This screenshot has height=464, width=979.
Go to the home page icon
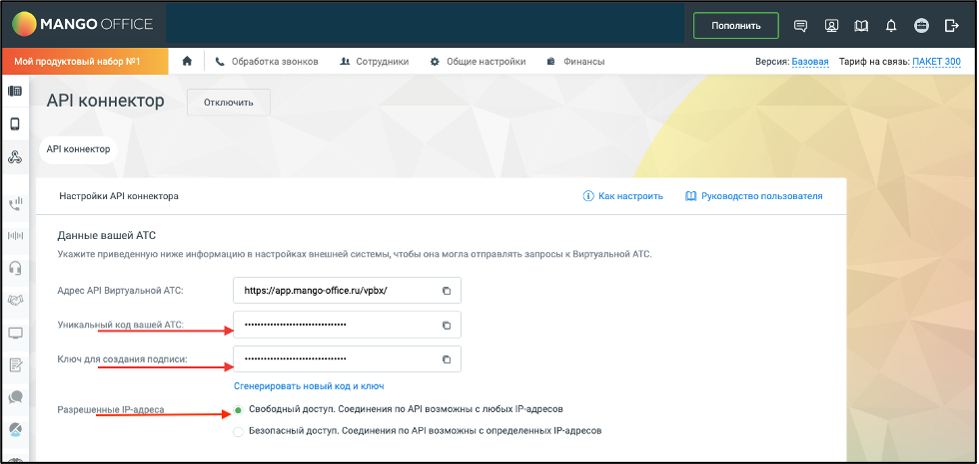click(x=187, y=62)
